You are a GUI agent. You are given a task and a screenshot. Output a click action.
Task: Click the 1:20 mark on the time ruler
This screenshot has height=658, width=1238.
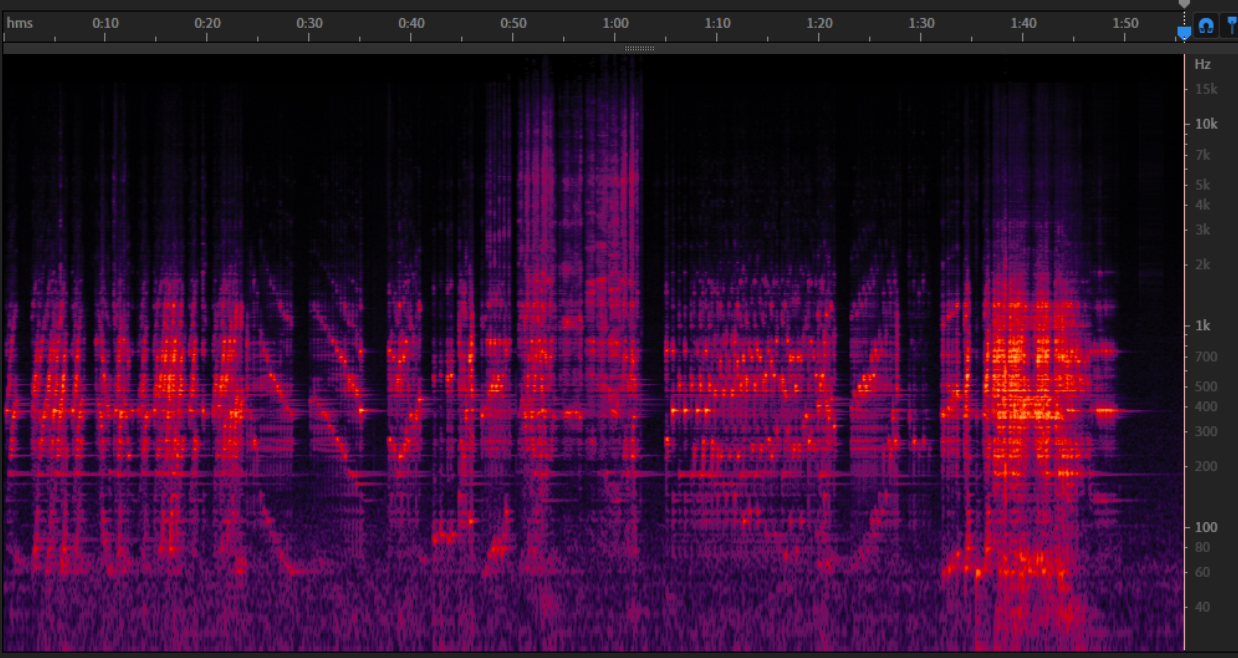point(820,23)
